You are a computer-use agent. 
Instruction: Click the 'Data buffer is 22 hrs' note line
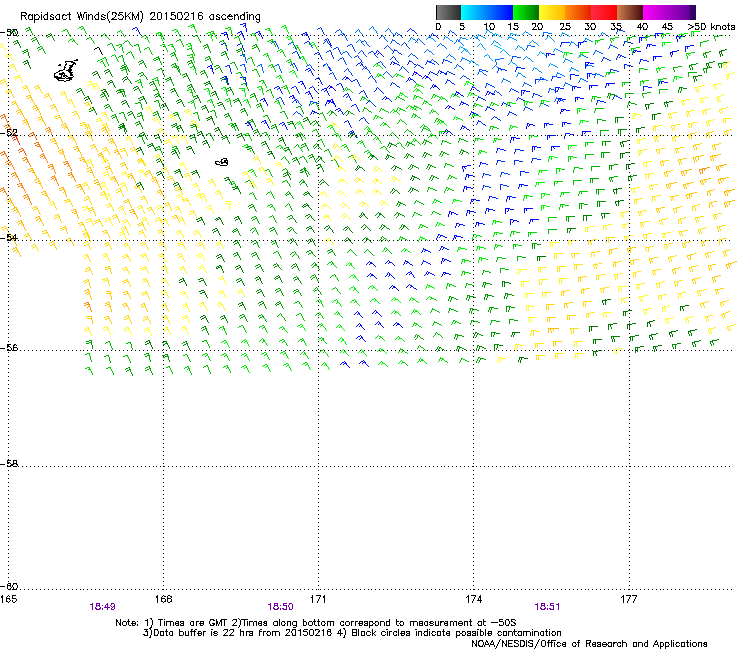point(352,633)
